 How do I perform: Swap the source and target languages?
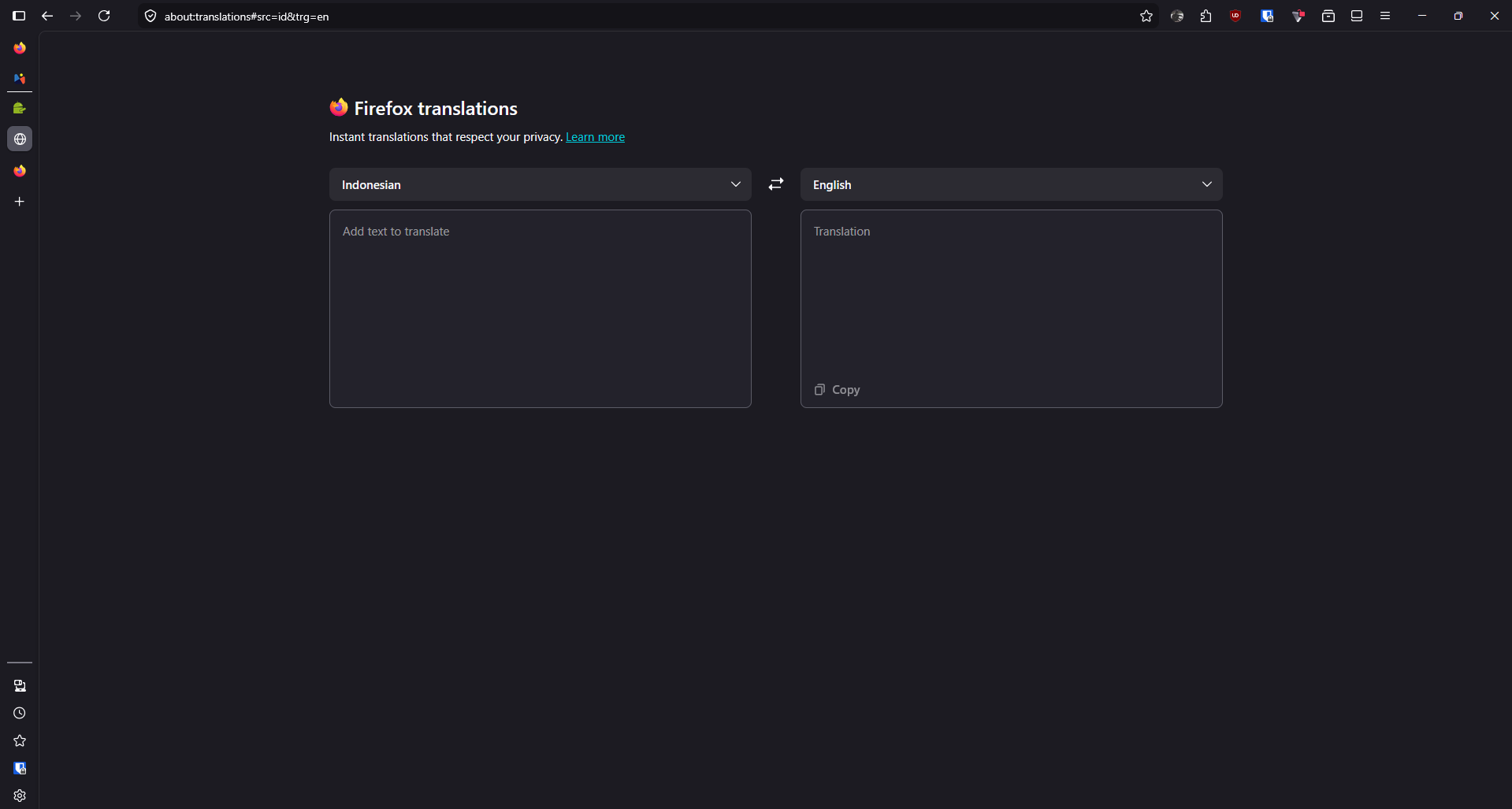coord(776,184)
